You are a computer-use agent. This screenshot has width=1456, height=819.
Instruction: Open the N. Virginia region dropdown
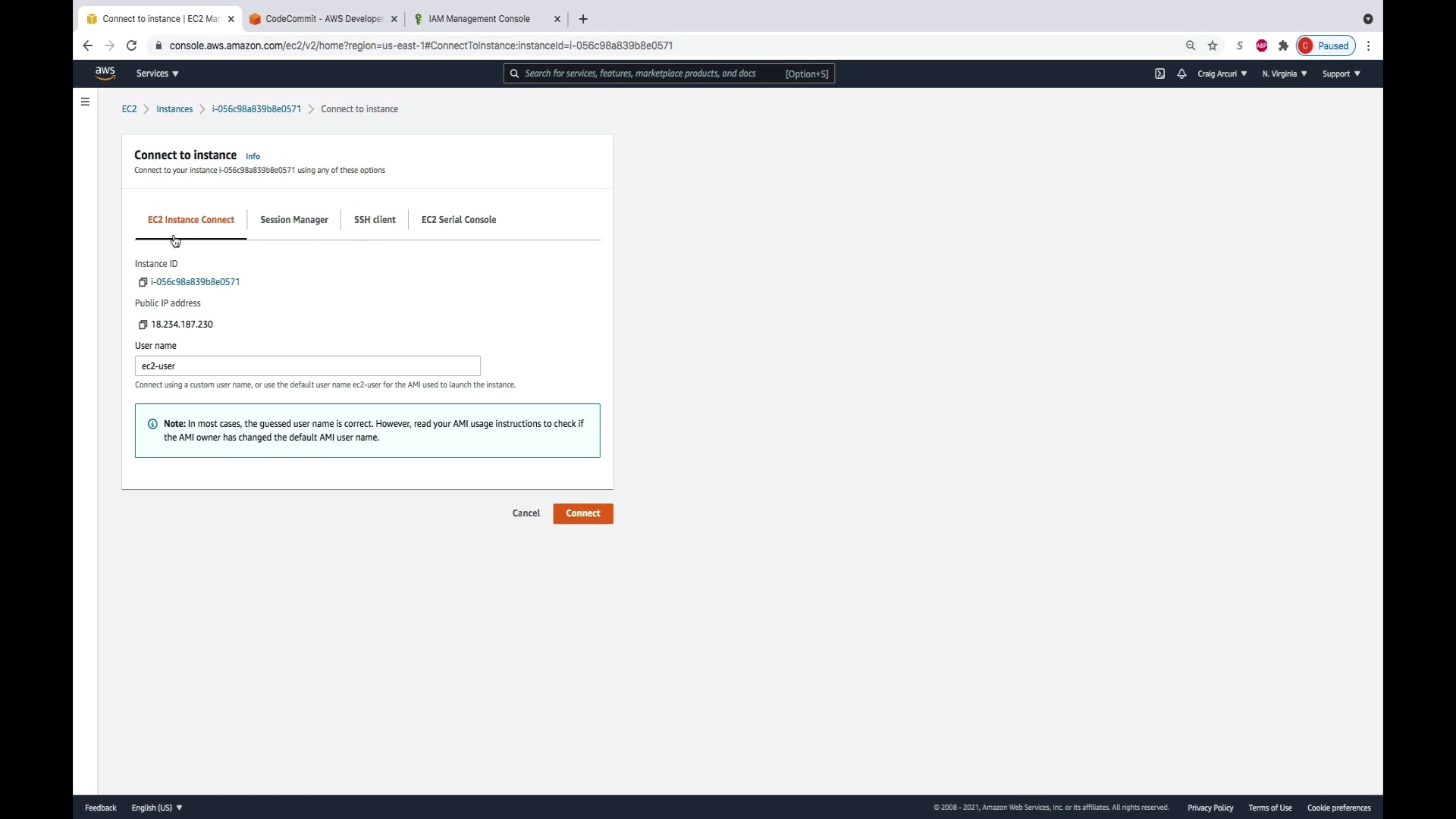(1284, 74)
